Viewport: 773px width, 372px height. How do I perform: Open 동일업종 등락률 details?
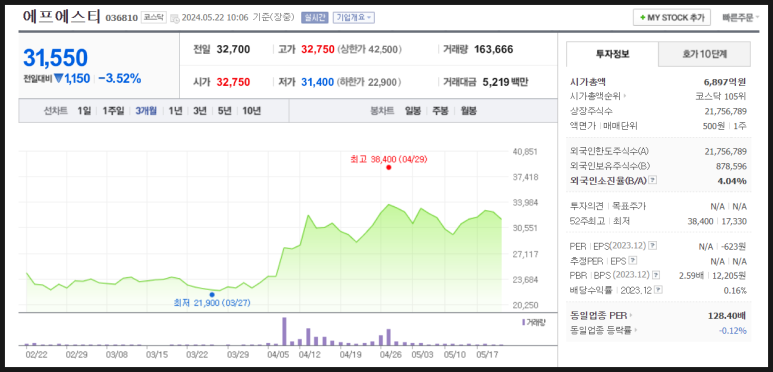603,330
